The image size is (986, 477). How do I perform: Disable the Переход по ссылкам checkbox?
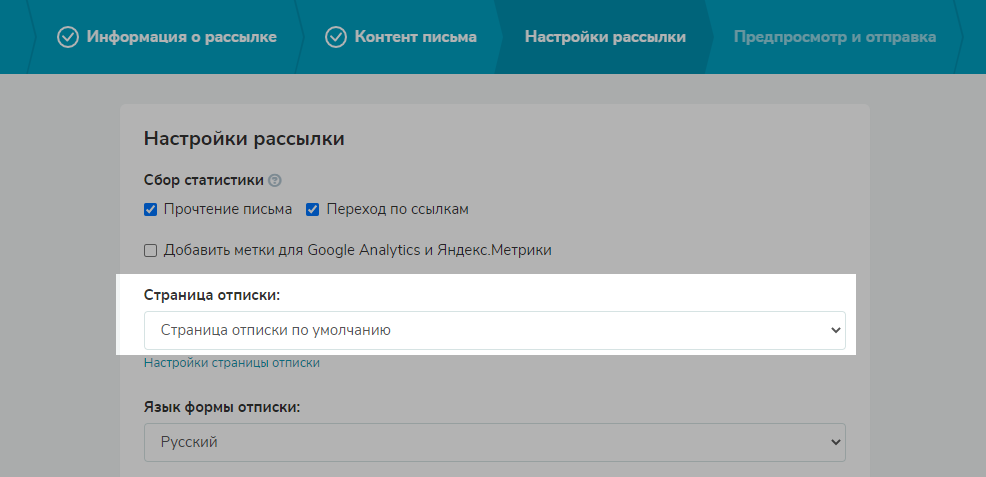point(313,210)
